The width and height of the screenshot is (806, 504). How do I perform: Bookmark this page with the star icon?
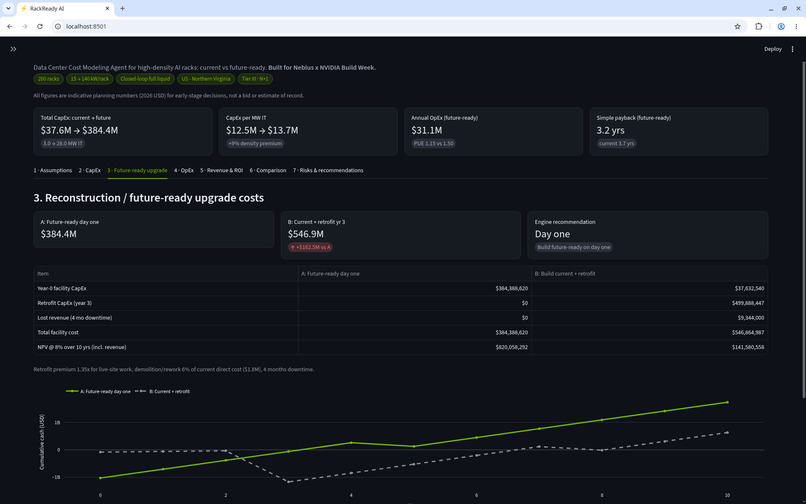[737, 26]
